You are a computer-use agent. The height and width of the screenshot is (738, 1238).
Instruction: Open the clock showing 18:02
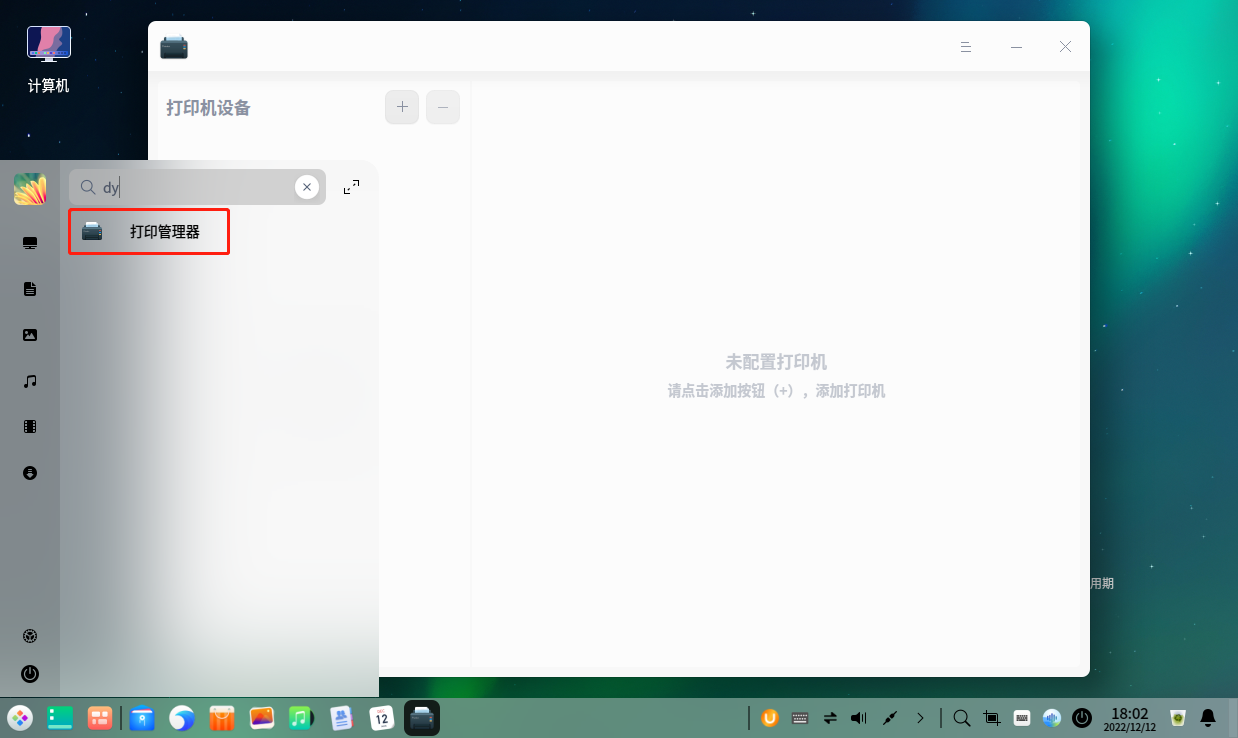click(x=1129, y=717)
